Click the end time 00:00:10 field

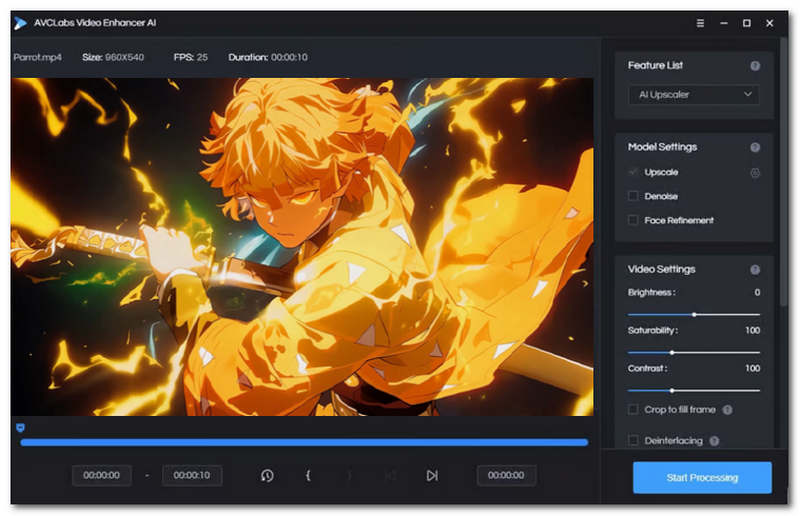point(192,476)
